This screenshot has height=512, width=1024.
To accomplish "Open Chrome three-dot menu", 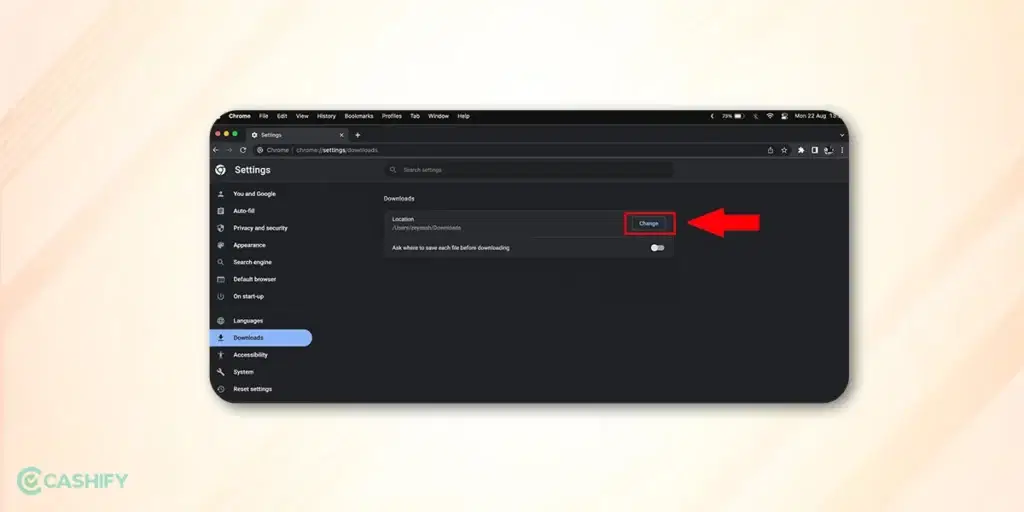I will pyautogui.click(x=842, y=150).
